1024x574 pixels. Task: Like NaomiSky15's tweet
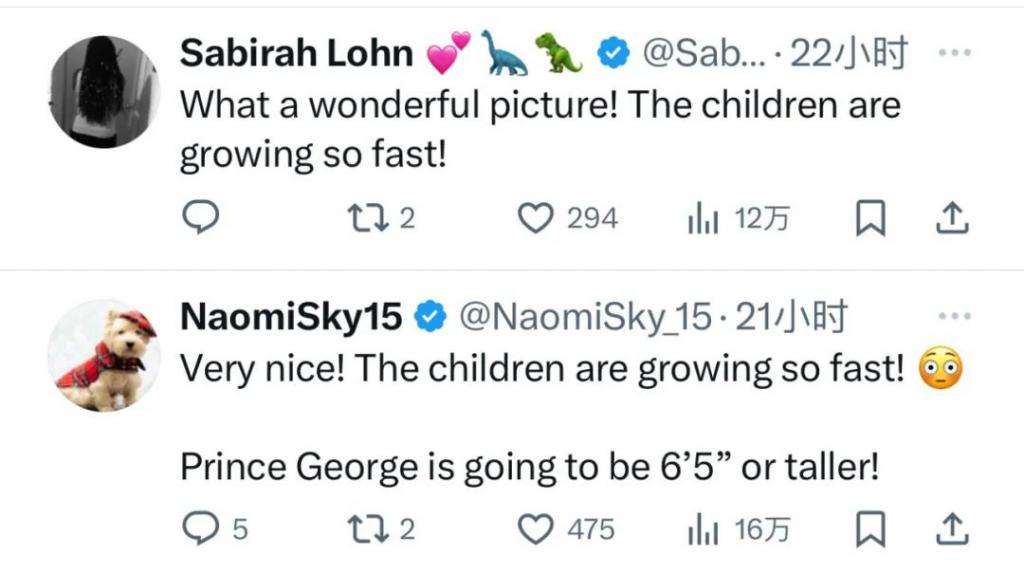point(540,529)
